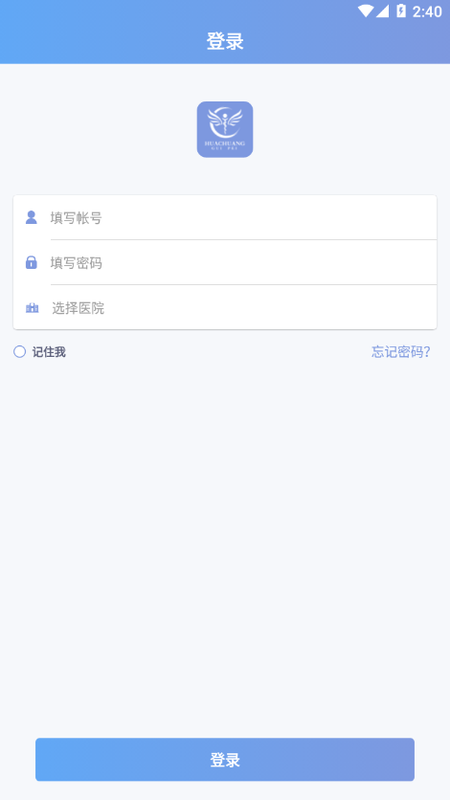
Task: Click the hospital building icon
Action: pos(32,308)
